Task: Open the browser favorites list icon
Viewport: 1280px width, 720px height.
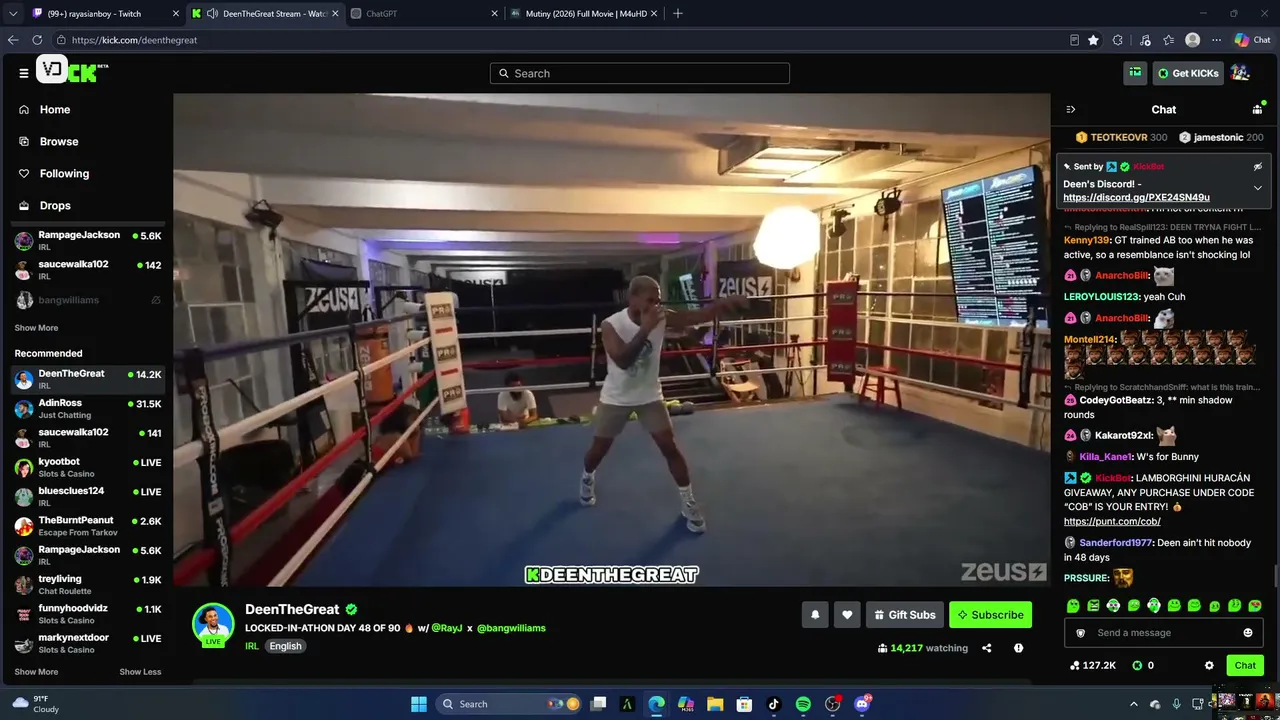Action: tap(1167, 40)
